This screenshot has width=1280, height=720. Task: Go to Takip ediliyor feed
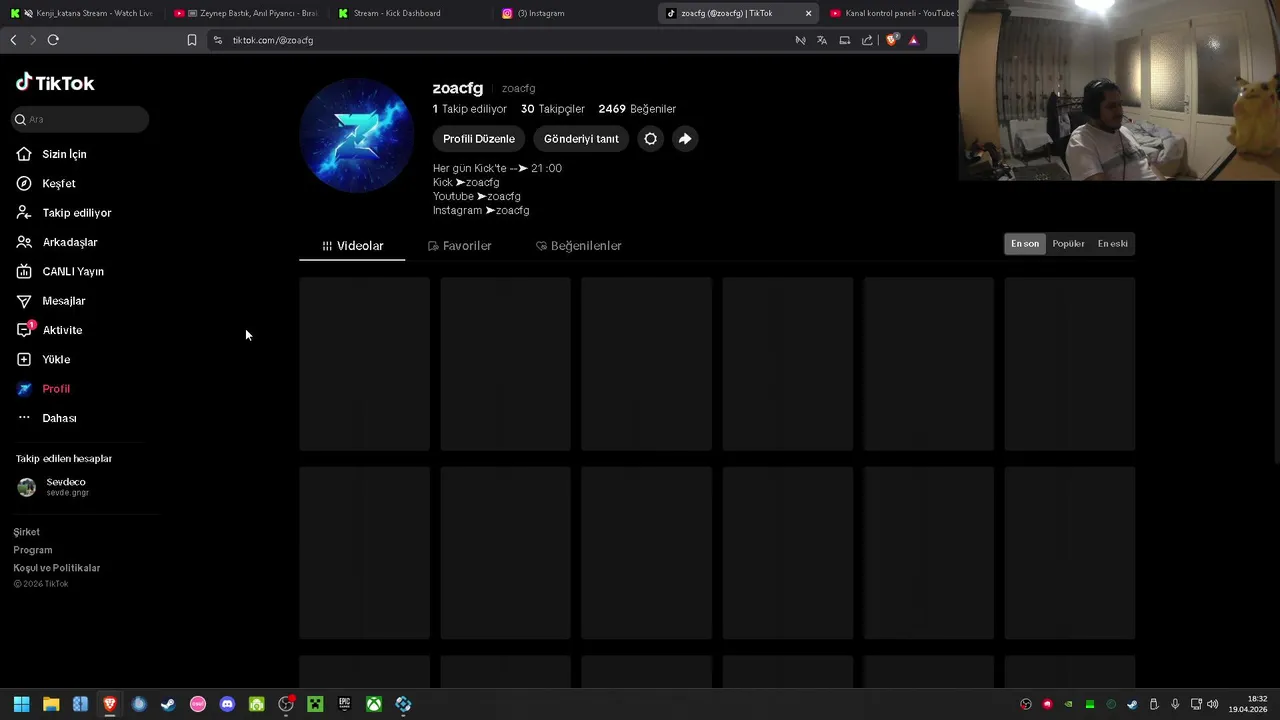pos(64,213)
